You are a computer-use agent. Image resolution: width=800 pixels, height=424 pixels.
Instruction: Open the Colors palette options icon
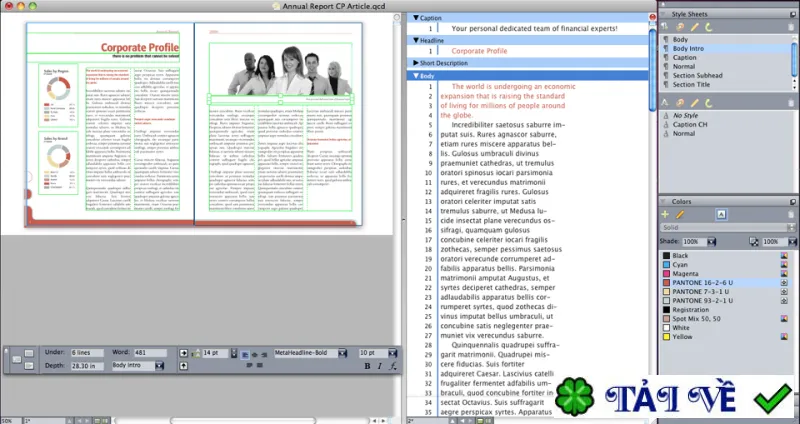[792, 202]
